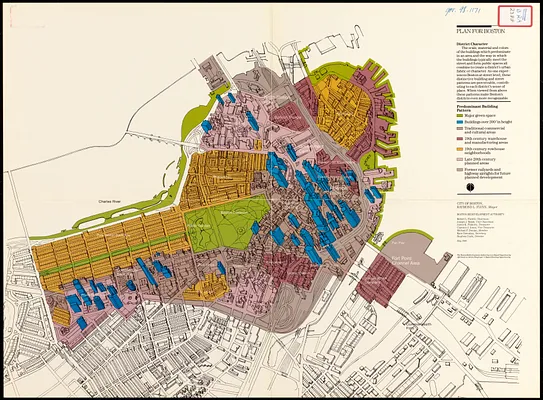Click the "CITY OF BOSTON" credit line
This screenshot has width=543, height=400.
coord(469,204)
